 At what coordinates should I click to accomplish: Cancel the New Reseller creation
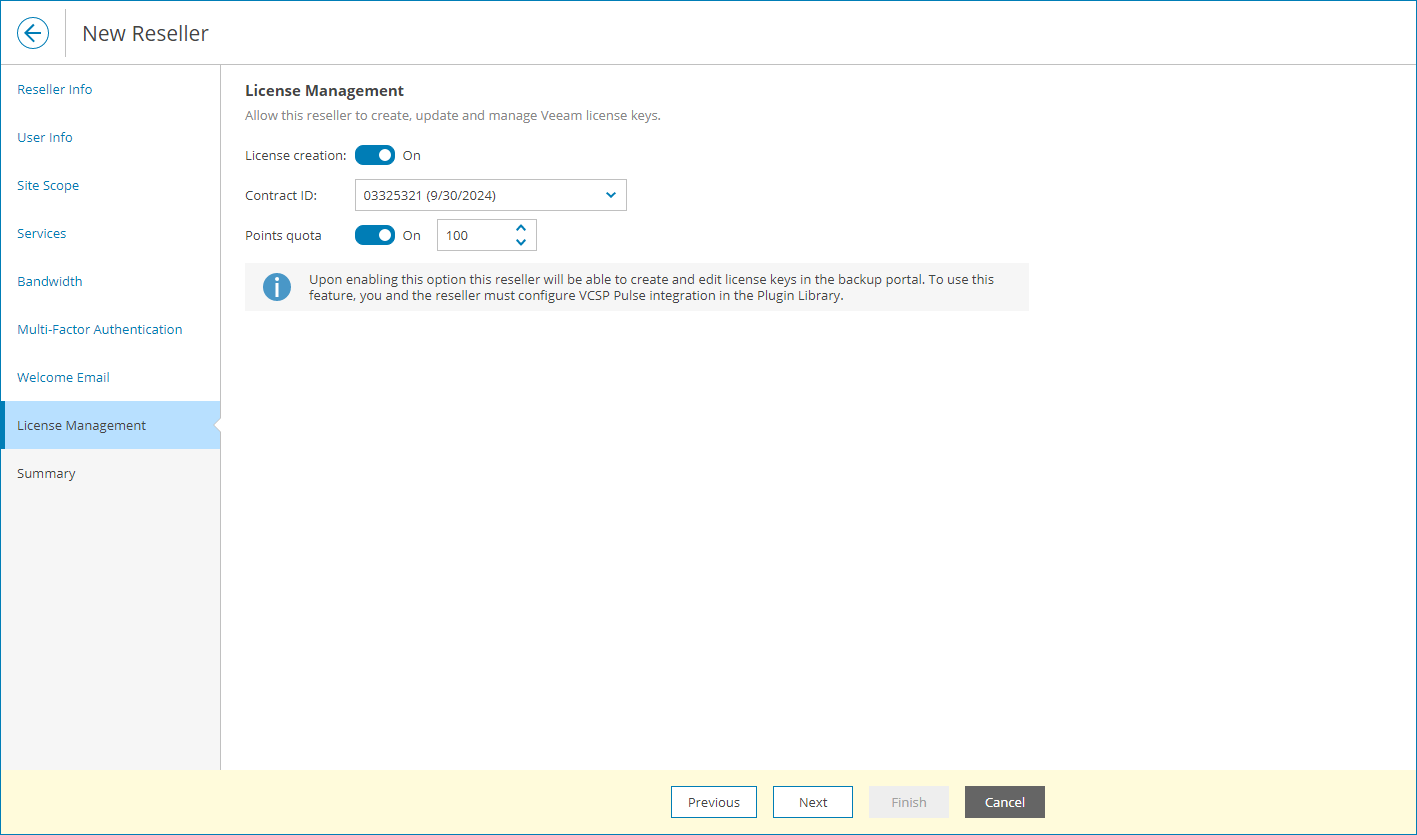pyautogui.click(x=1004, y=801)
